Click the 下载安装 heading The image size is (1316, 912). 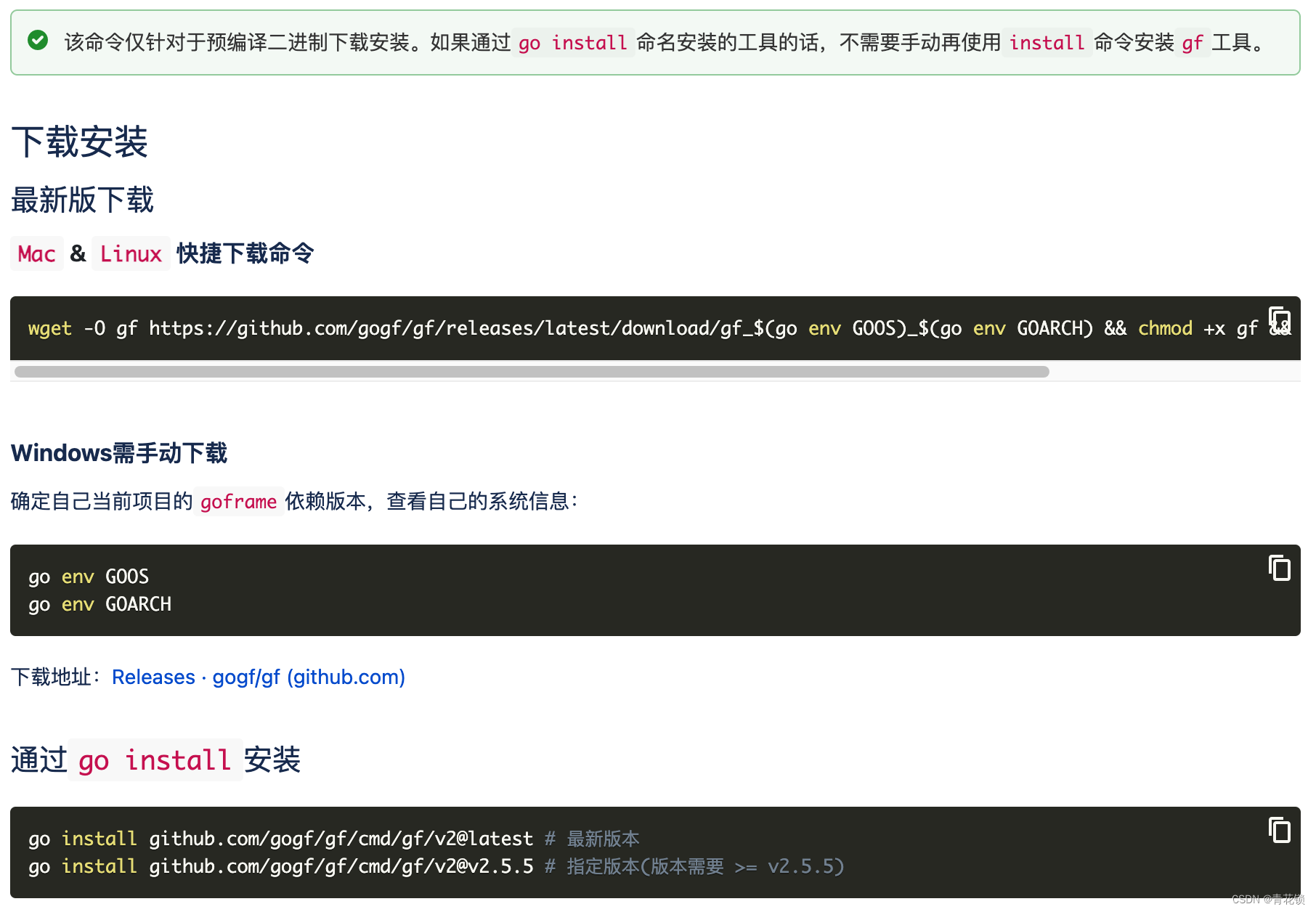tap(80, 142)
